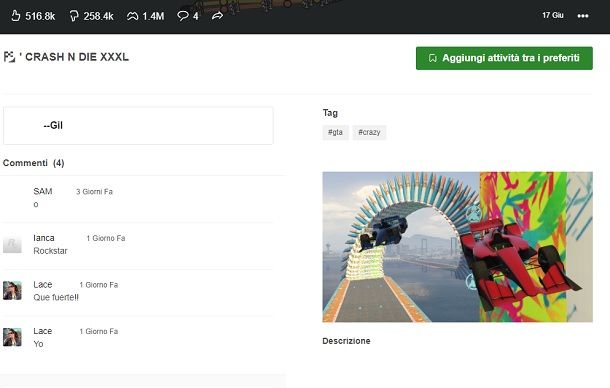
Task: Click the '17 Giu' date
Action: click(x=553, y=15)
